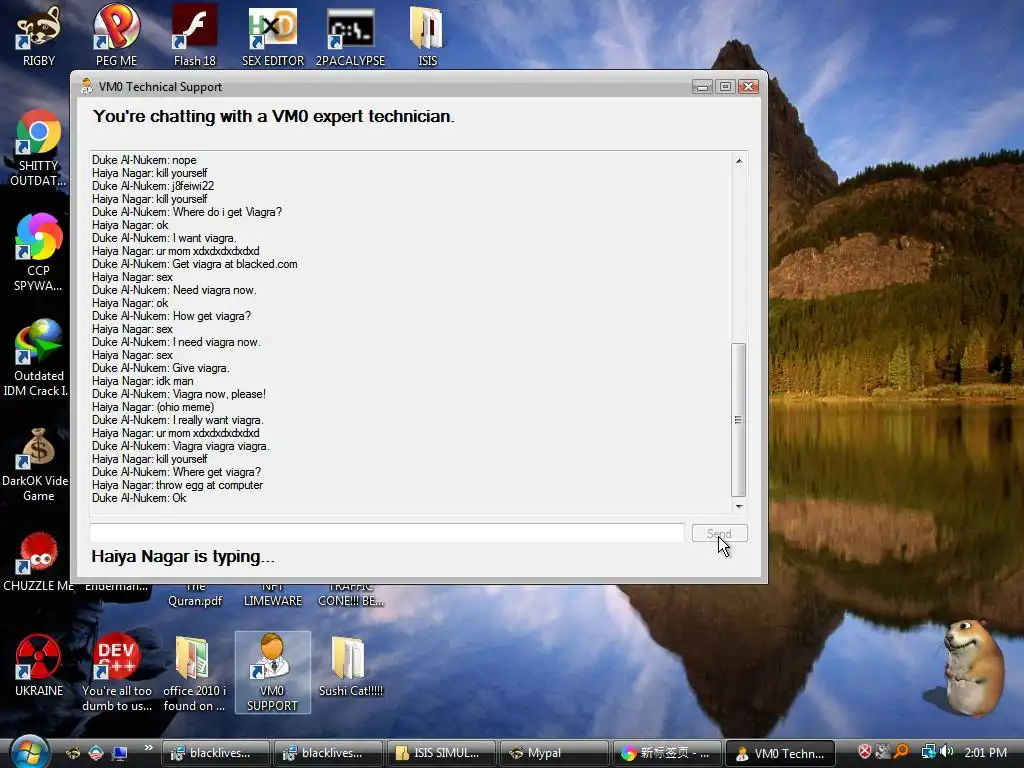Click the 'Haiya Nagar is typing...' status text
Viewport: 1024px width, 768px height.
[183, 556]
